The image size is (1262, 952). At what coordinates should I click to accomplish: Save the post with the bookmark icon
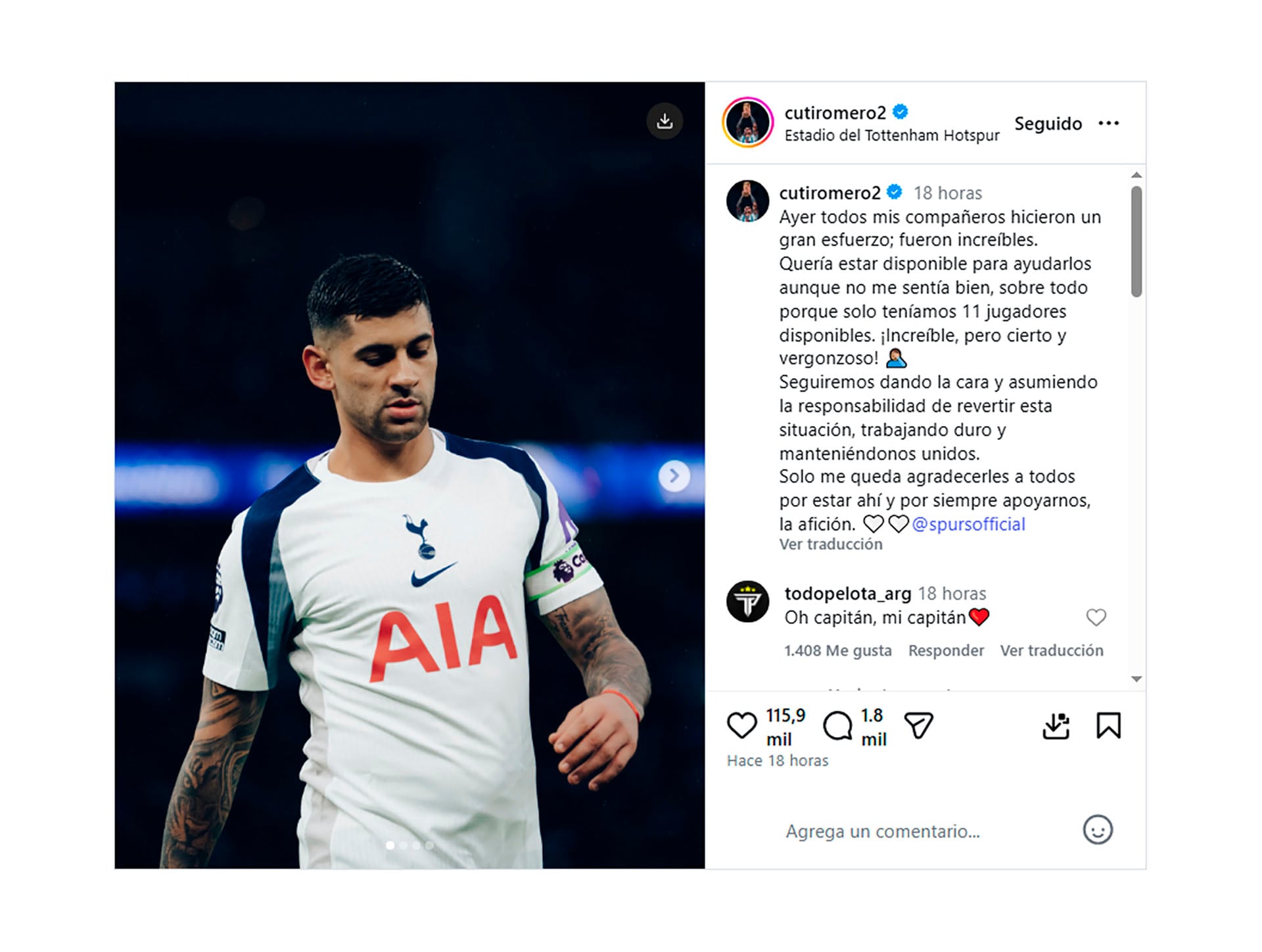(1108, 726)
